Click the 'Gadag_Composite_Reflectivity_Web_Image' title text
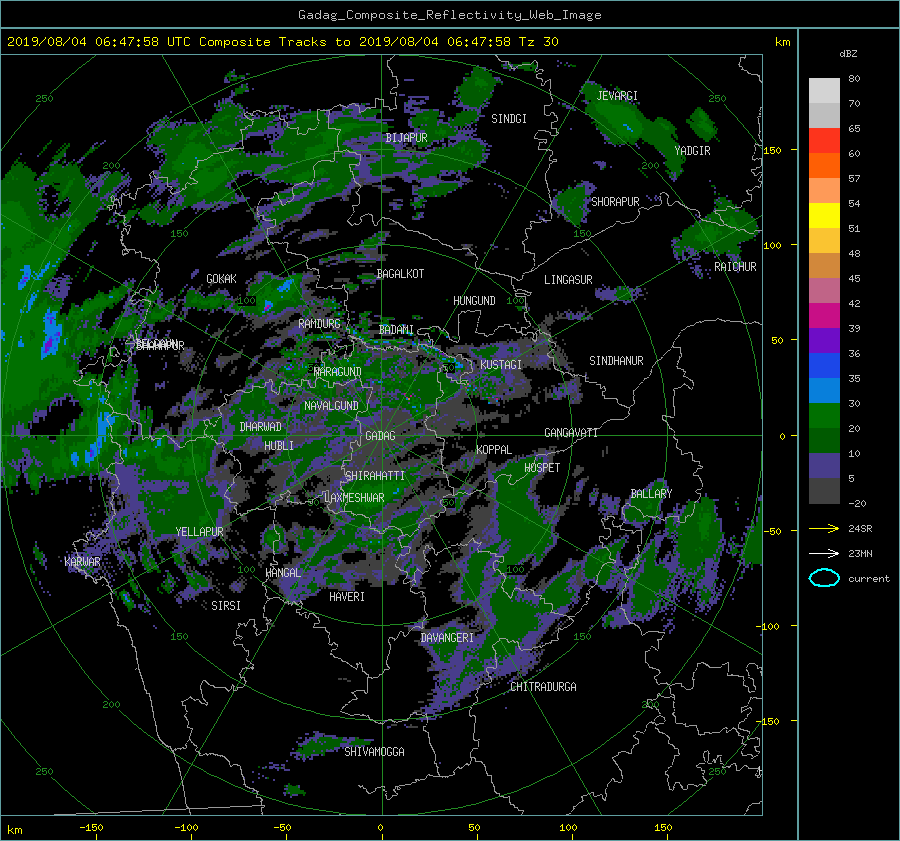The width and height of the screenshot is (900, 841). tap(449, 15)
